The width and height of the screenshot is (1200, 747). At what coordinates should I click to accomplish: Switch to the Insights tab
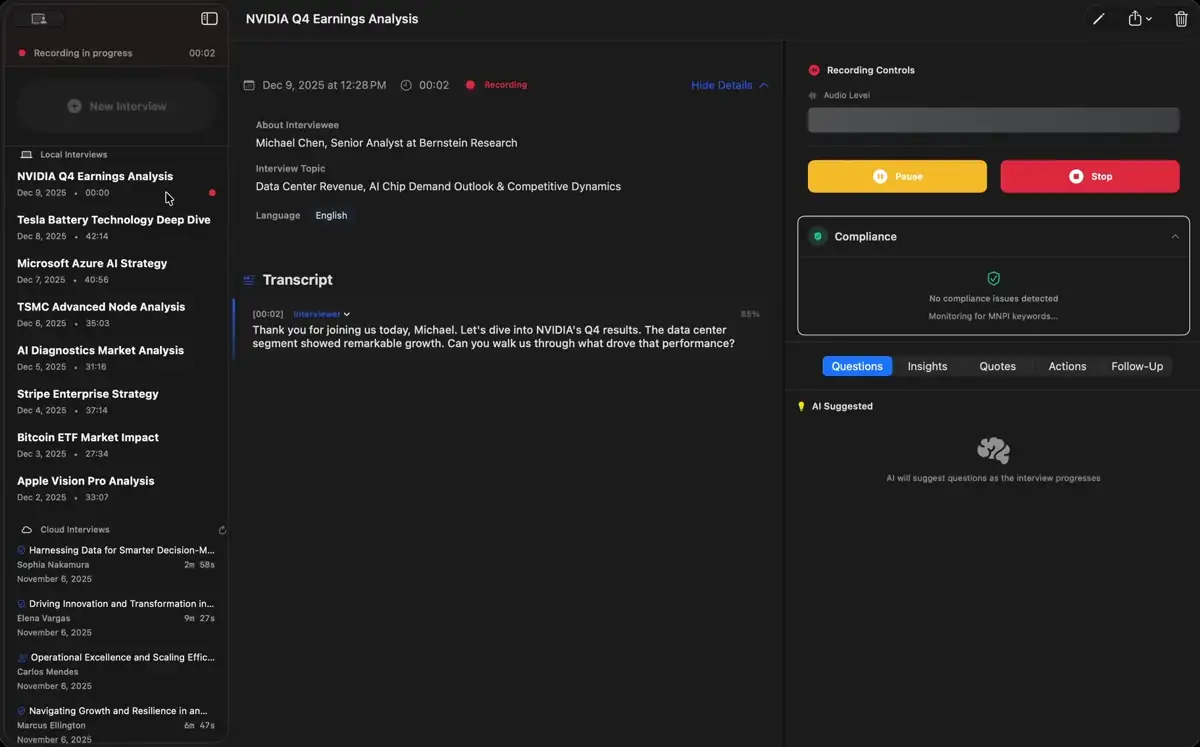(x=927, y=367)
